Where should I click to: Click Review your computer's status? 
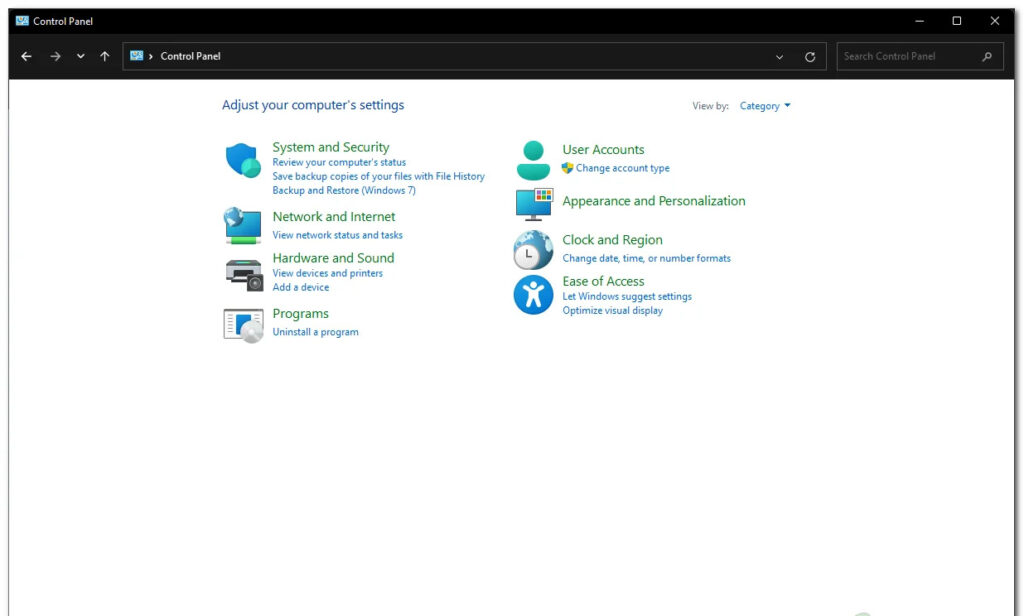tap(339, 162)
